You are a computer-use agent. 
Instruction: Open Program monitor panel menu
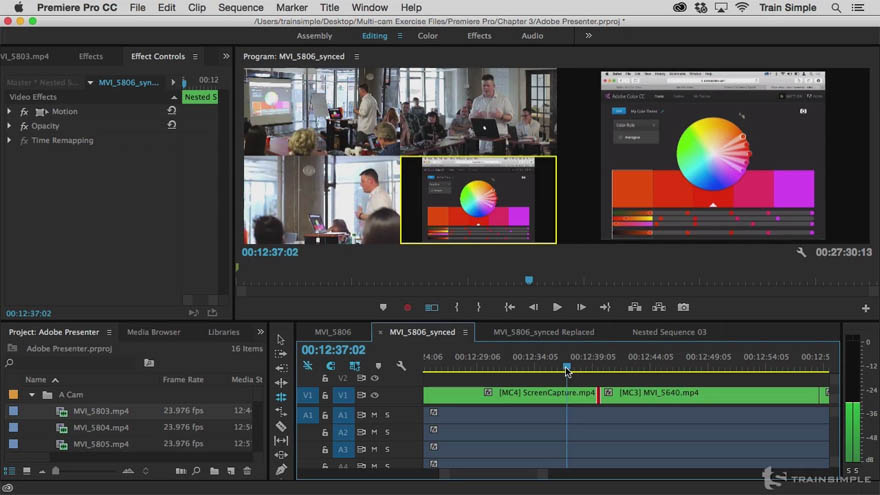pyautogui.click(x=356, y=57)
